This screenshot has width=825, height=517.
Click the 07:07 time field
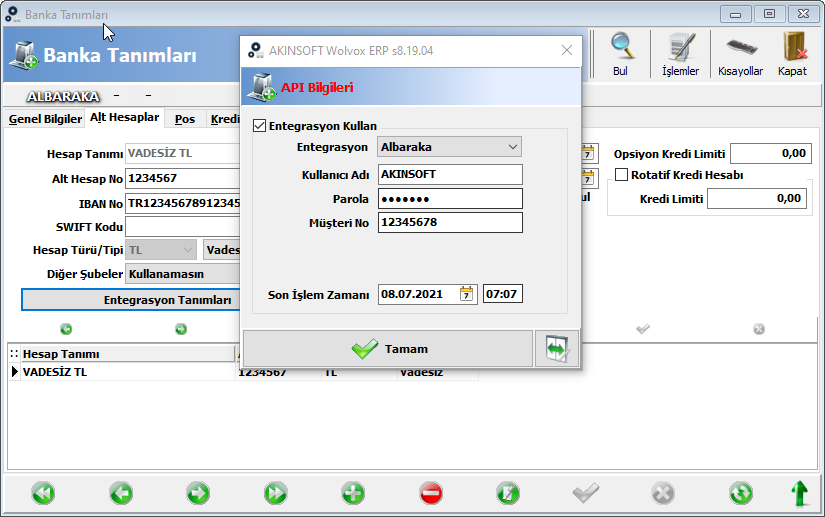502,294
